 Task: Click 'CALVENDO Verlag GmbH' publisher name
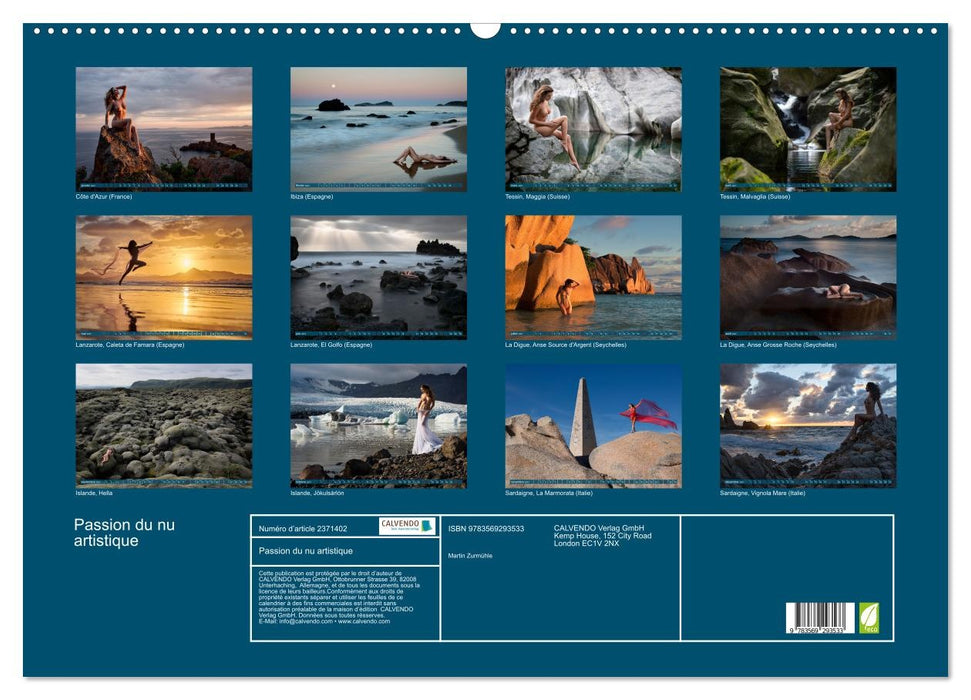tap(599, 528)
